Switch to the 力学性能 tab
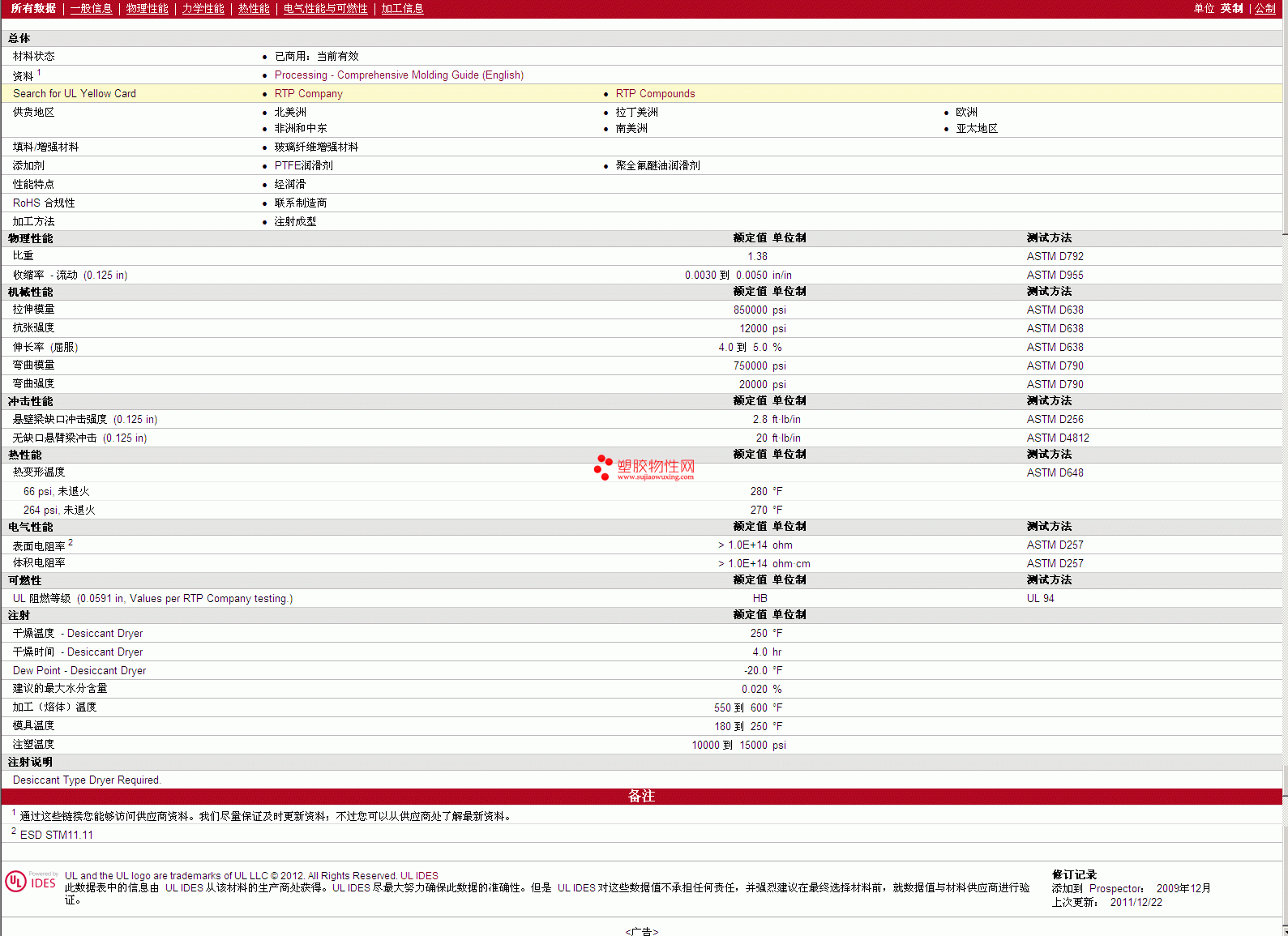This screenshot has height=936, width=1288. point(203,8)
